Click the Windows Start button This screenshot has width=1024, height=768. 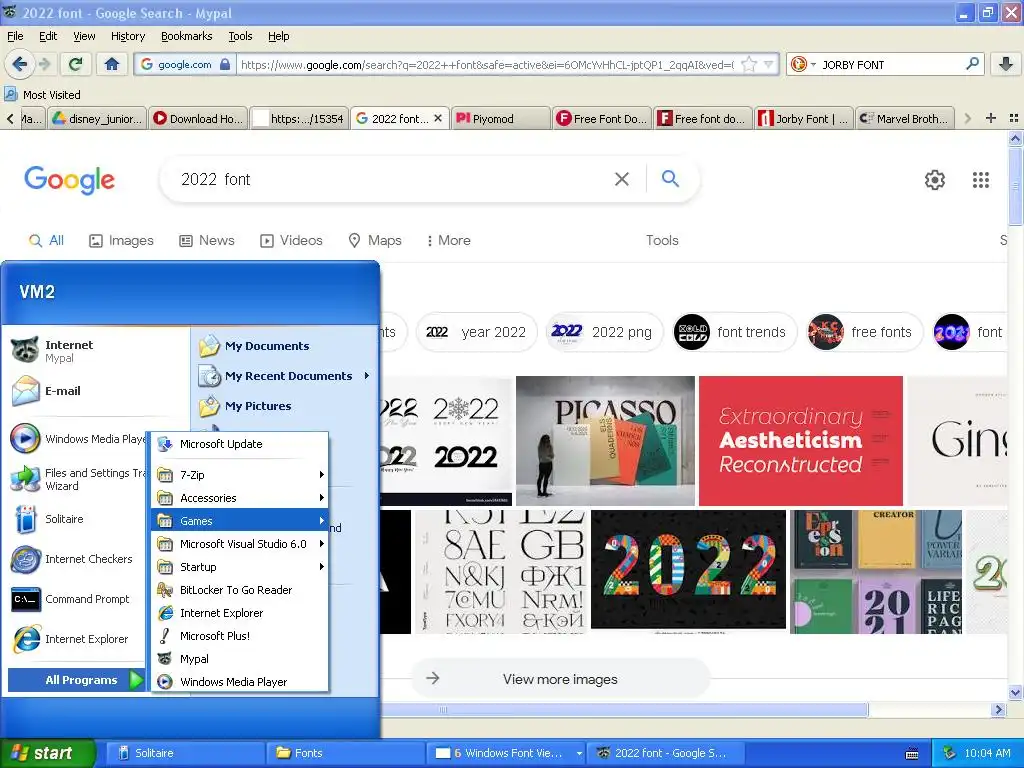point(48,753)
